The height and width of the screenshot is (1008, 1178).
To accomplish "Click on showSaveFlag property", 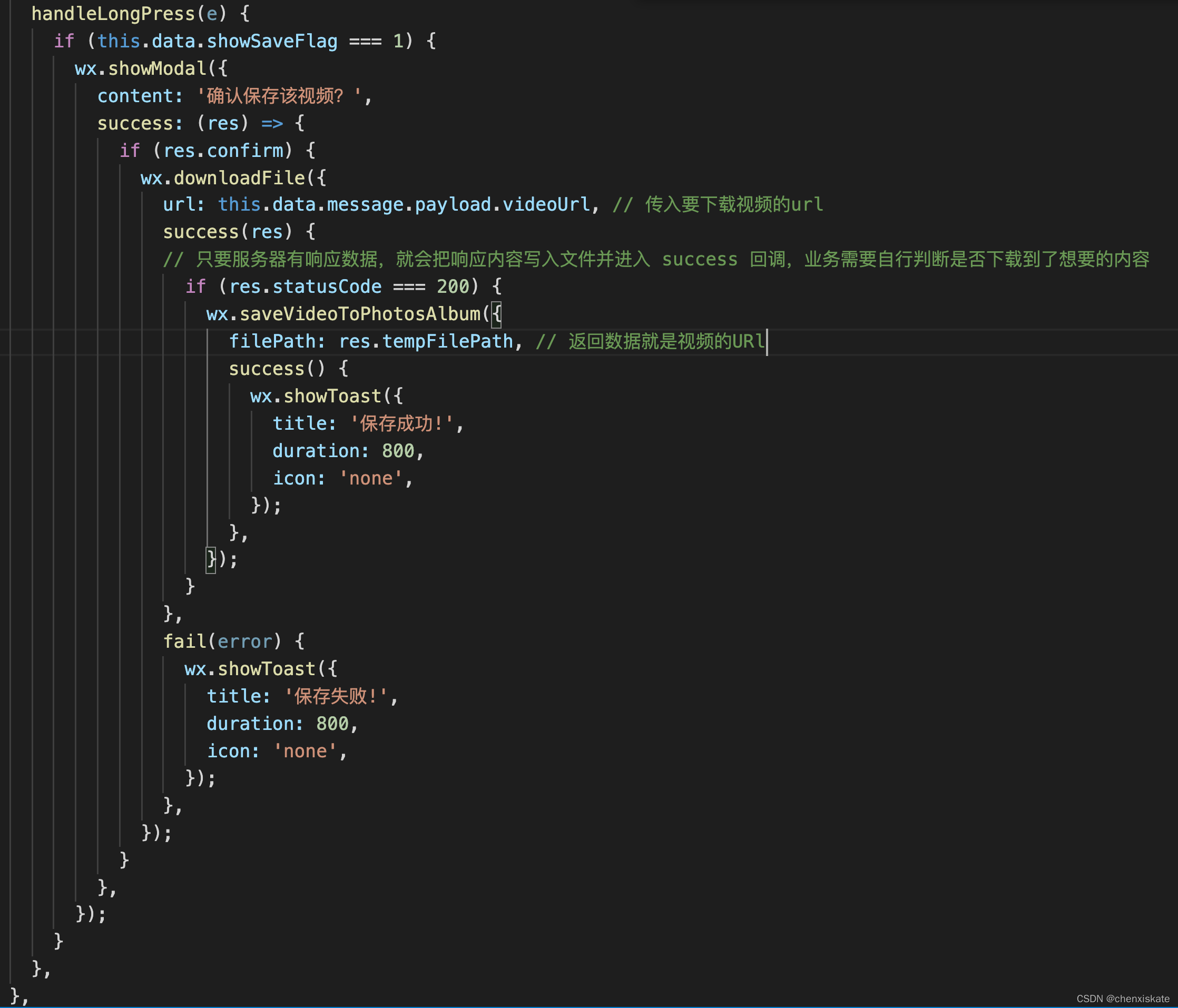I will coord(272,41).
